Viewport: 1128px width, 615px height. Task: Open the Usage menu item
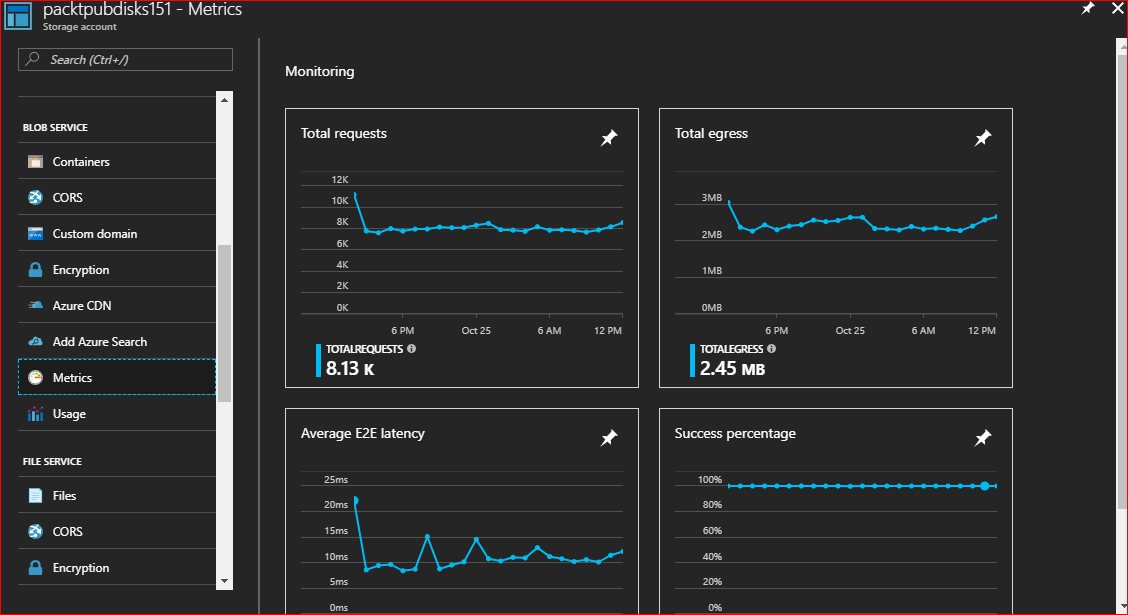(x=117, y=414)
